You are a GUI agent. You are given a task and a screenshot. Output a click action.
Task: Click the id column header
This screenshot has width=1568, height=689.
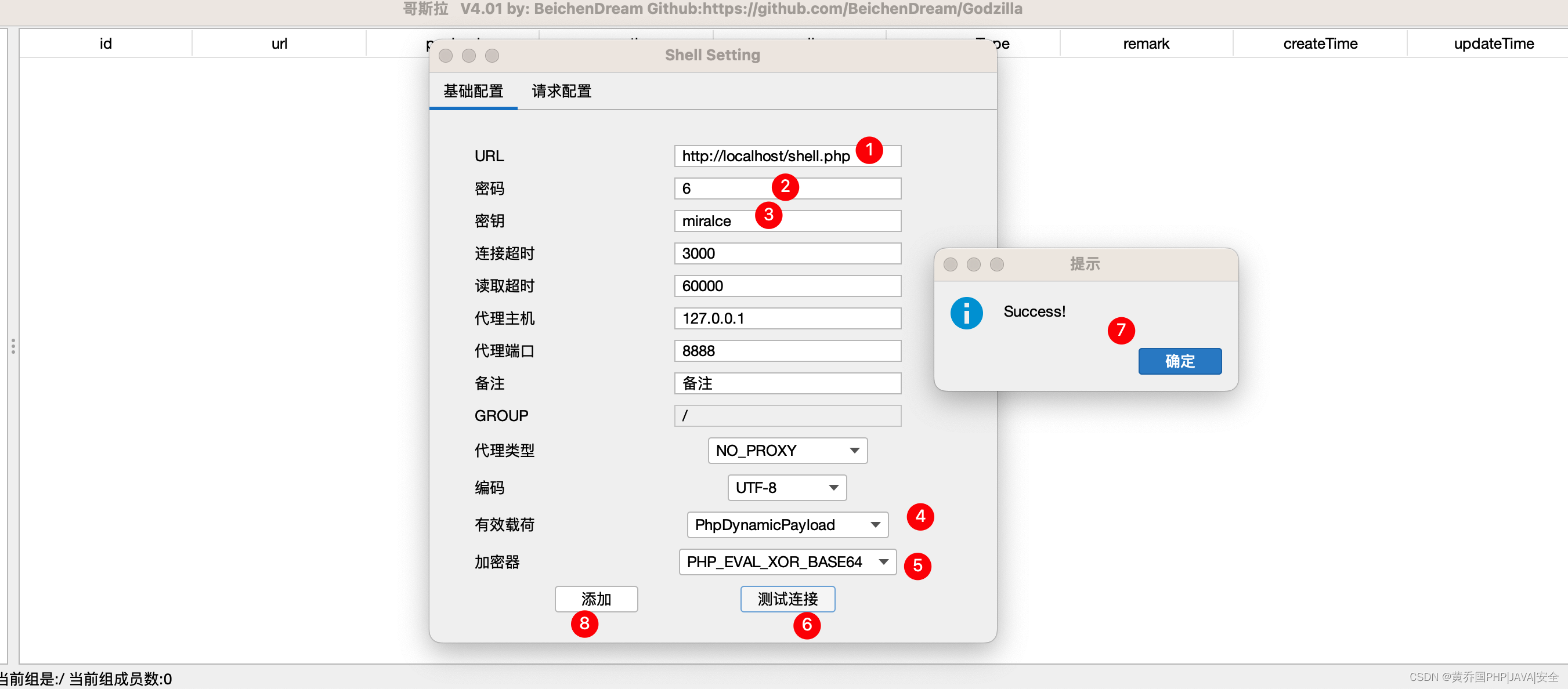tap(106, 43)
